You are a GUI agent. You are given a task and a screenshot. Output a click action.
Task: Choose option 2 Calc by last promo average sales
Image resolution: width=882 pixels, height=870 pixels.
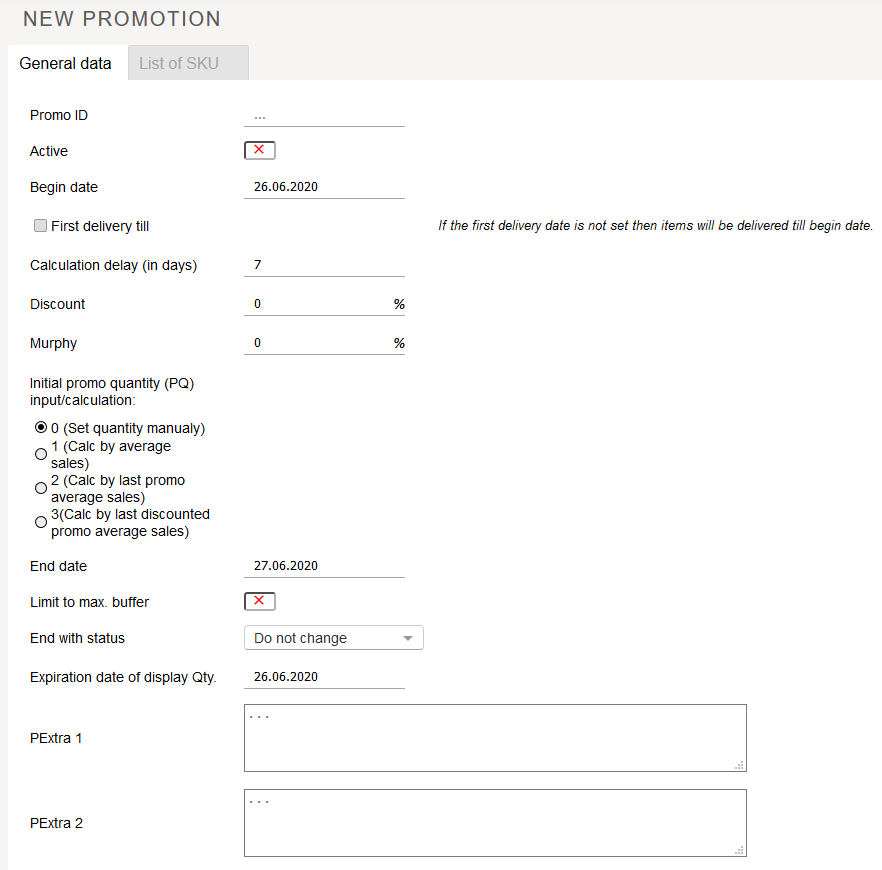pyautogui.click(x=41, y=488)
